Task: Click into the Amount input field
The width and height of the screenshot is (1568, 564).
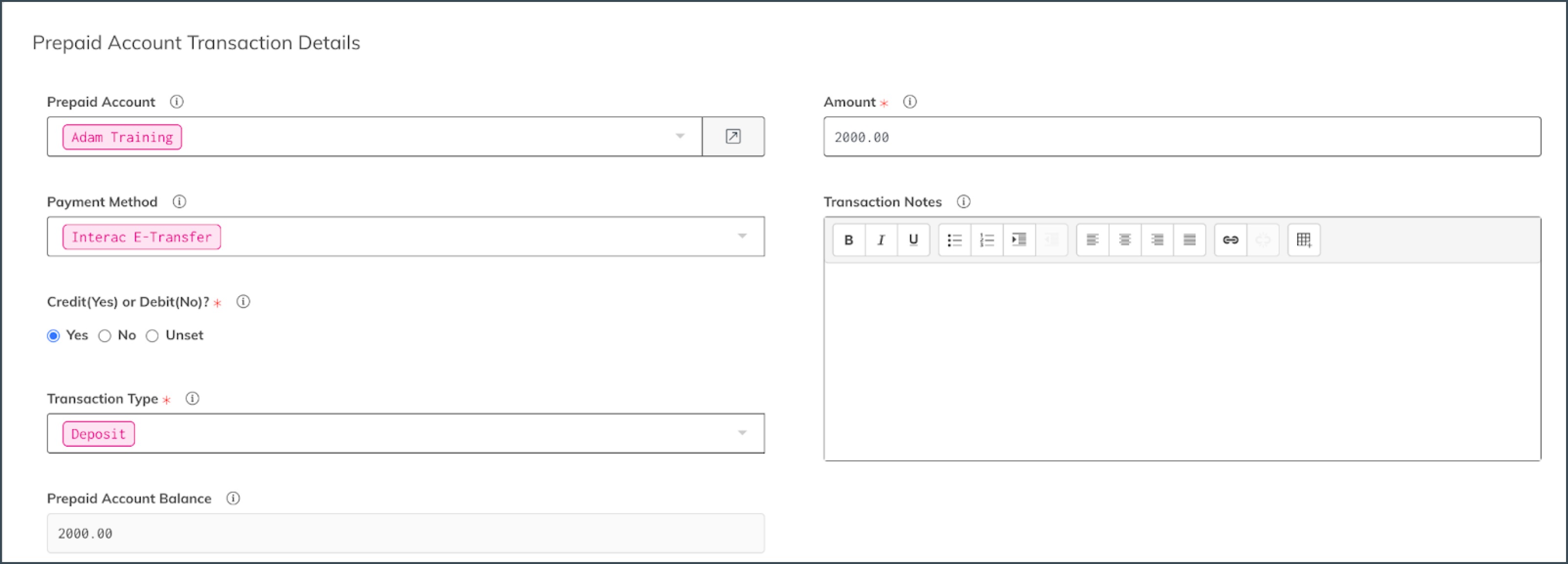Action: click(1182, 137)
